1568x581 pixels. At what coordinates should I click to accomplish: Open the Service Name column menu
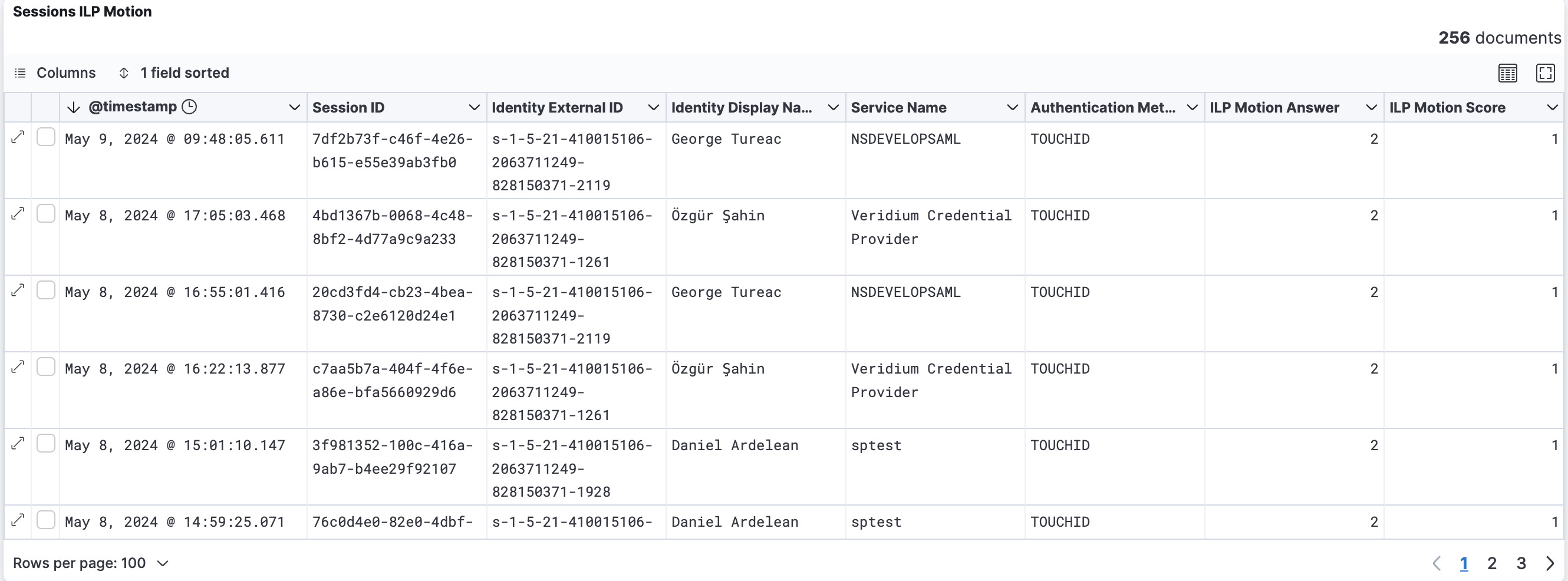point(1012,107)
